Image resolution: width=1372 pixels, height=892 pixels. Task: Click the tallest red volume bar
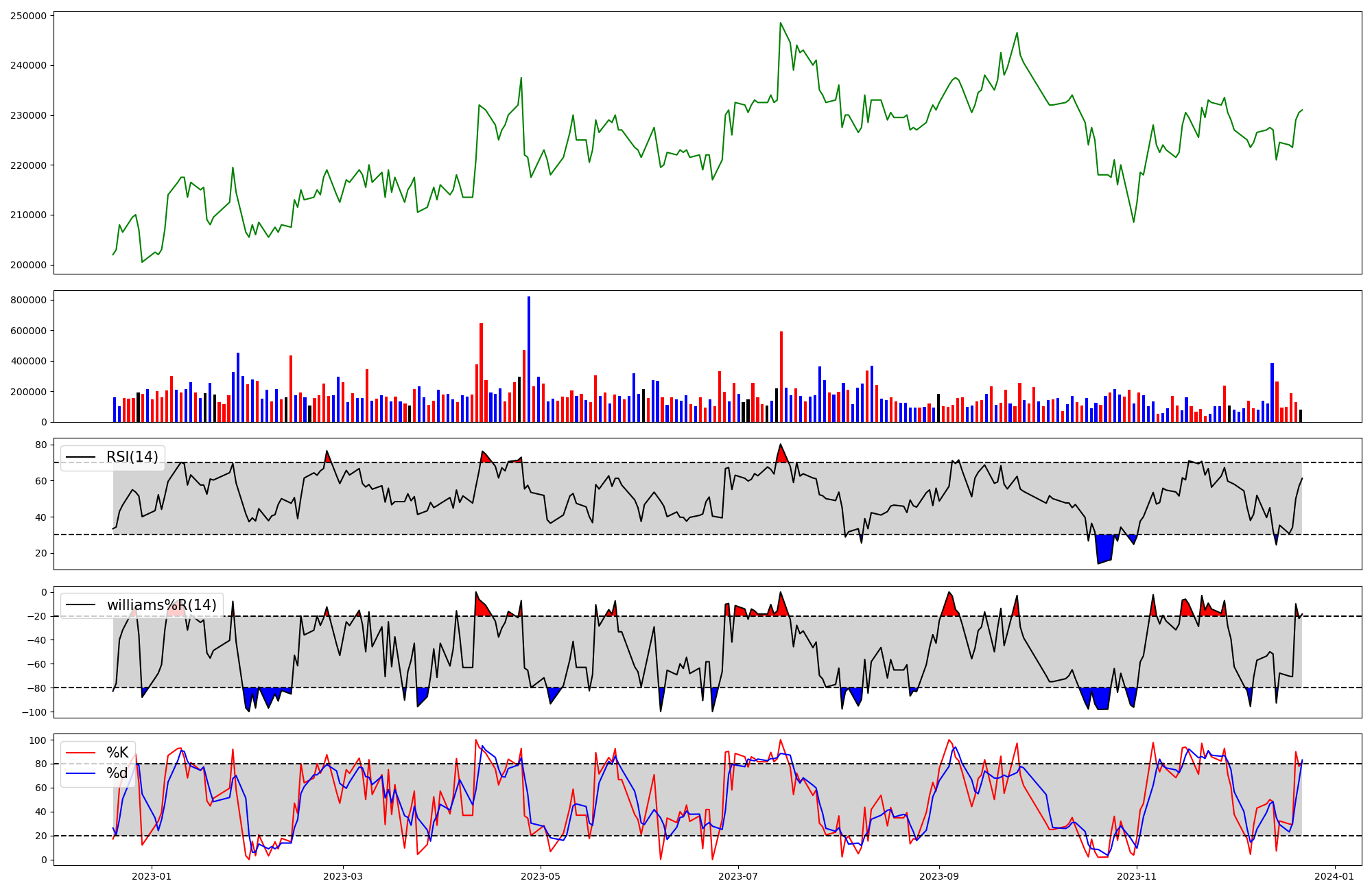click(x=482, y=374)
